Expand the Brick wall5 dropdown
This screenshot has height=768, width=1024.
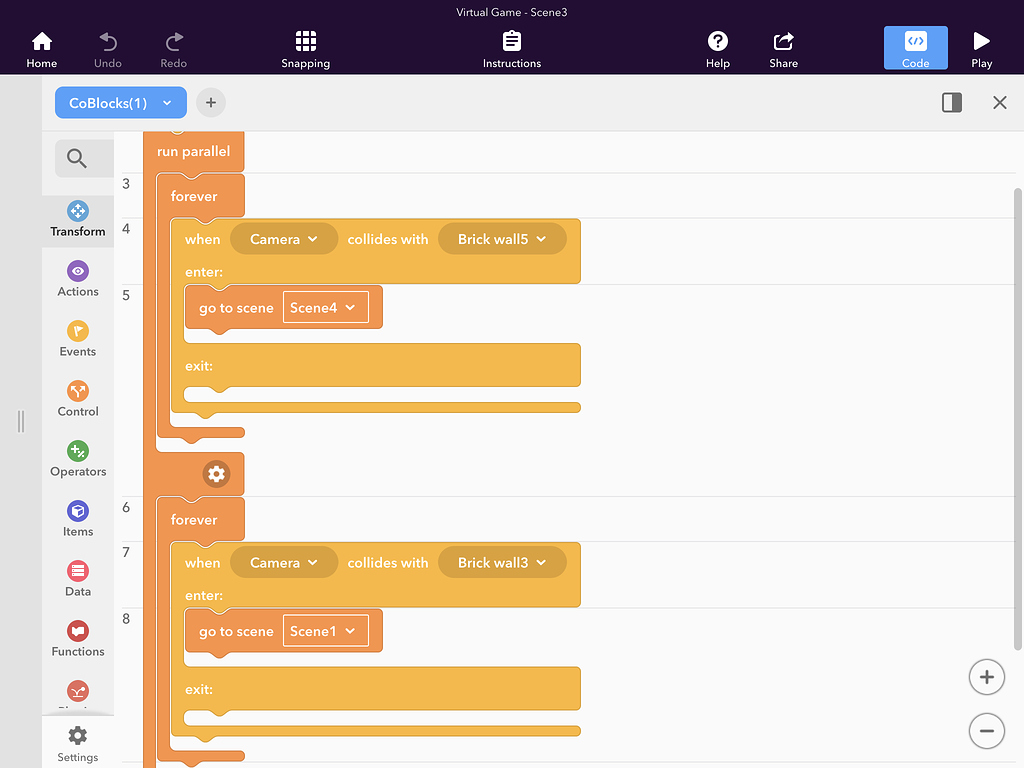click(502, 239)
